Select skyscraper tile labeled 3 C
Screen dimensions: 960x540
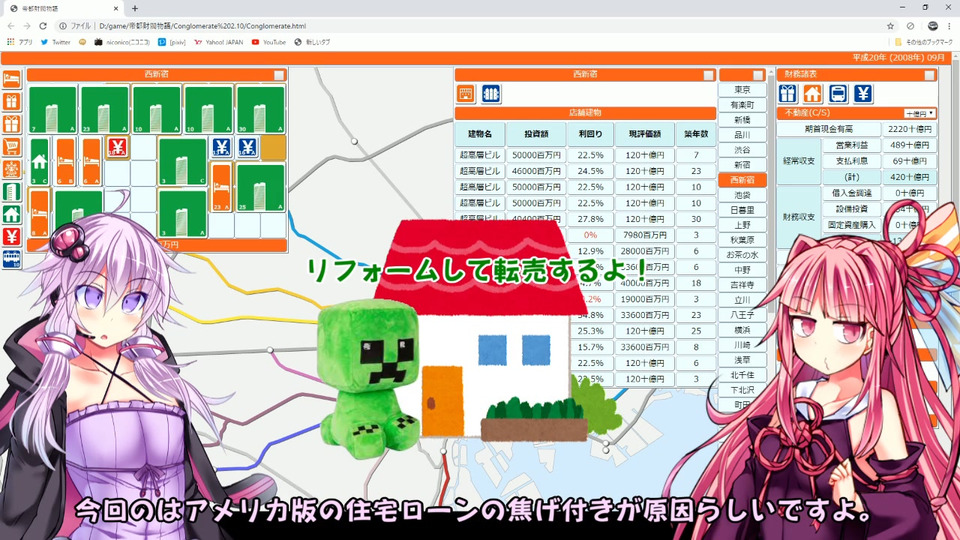tap(182, 162)
